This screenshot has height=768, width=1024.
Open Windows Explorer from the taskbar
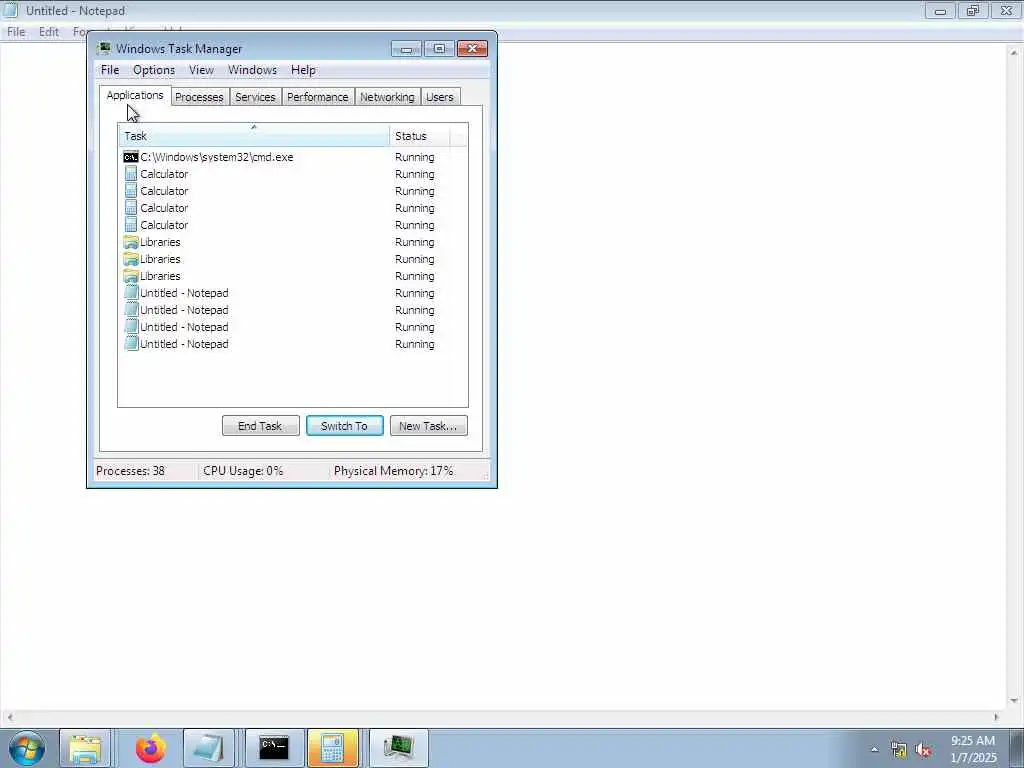(86, 748)
